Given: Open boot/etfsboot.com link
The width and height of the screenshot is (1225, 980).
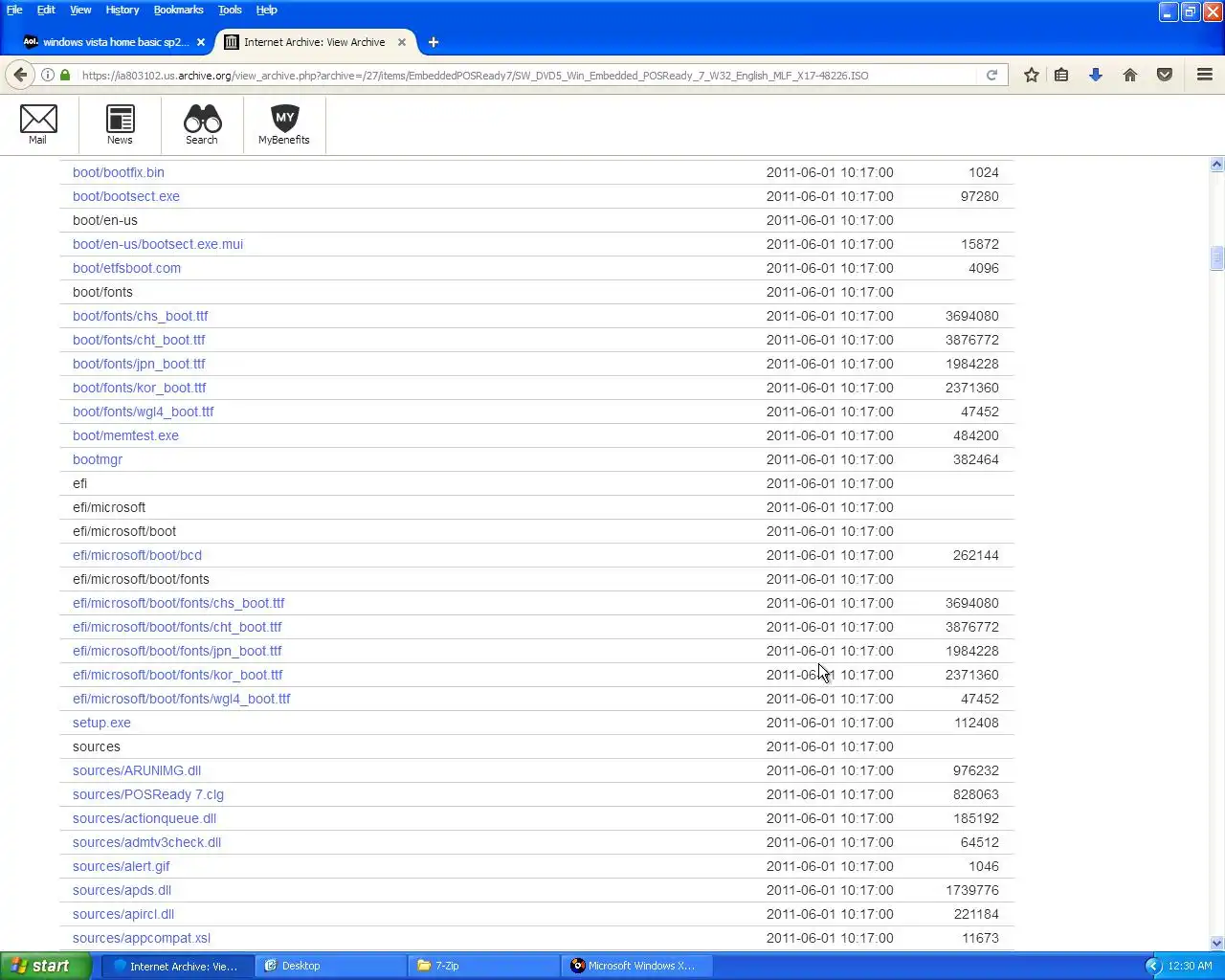Looking at the screenshot, I should click(x=126, y=268).
